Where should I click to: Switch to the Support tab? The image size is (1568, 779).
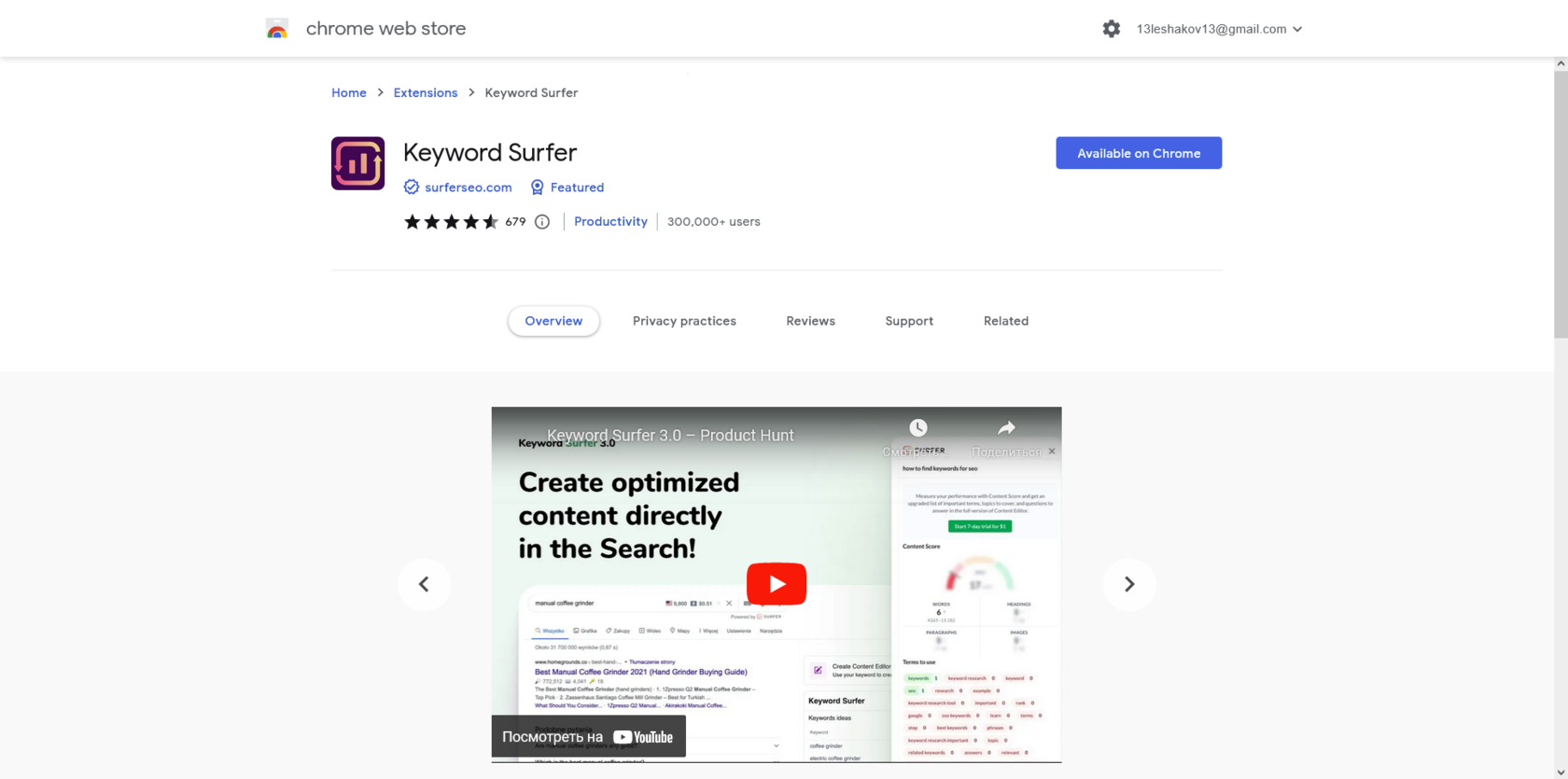pos(909,321)
